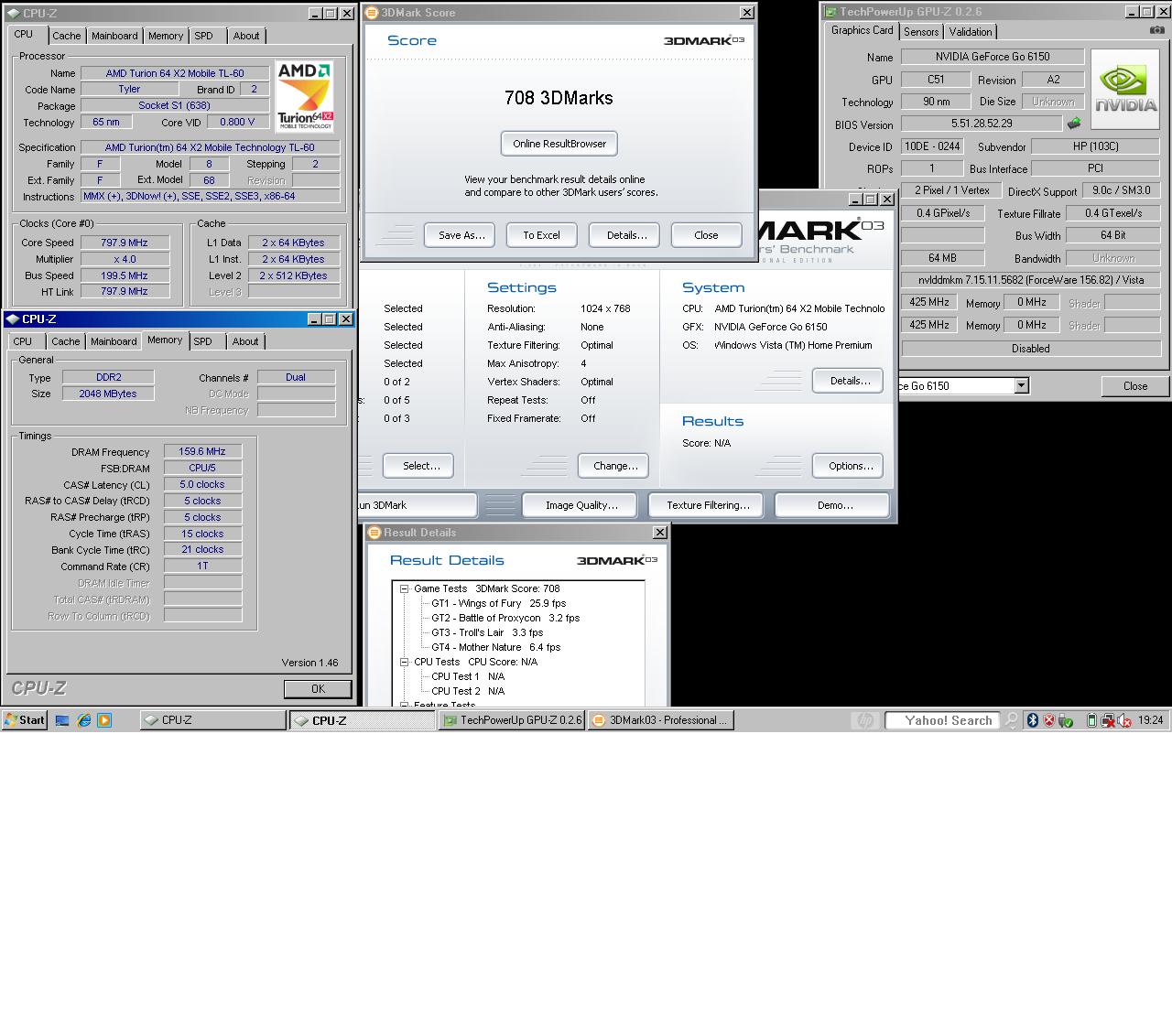The height and width of the screenshot is (1036, 1172).
Task: Click the GPU-Z camera screenshot icon
Action: tap(1157, 30)
